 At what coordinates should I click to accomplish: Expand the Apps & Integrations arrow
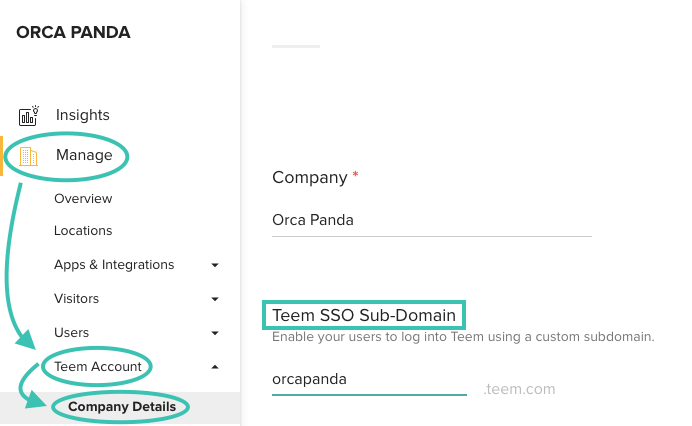coord(215,265)
